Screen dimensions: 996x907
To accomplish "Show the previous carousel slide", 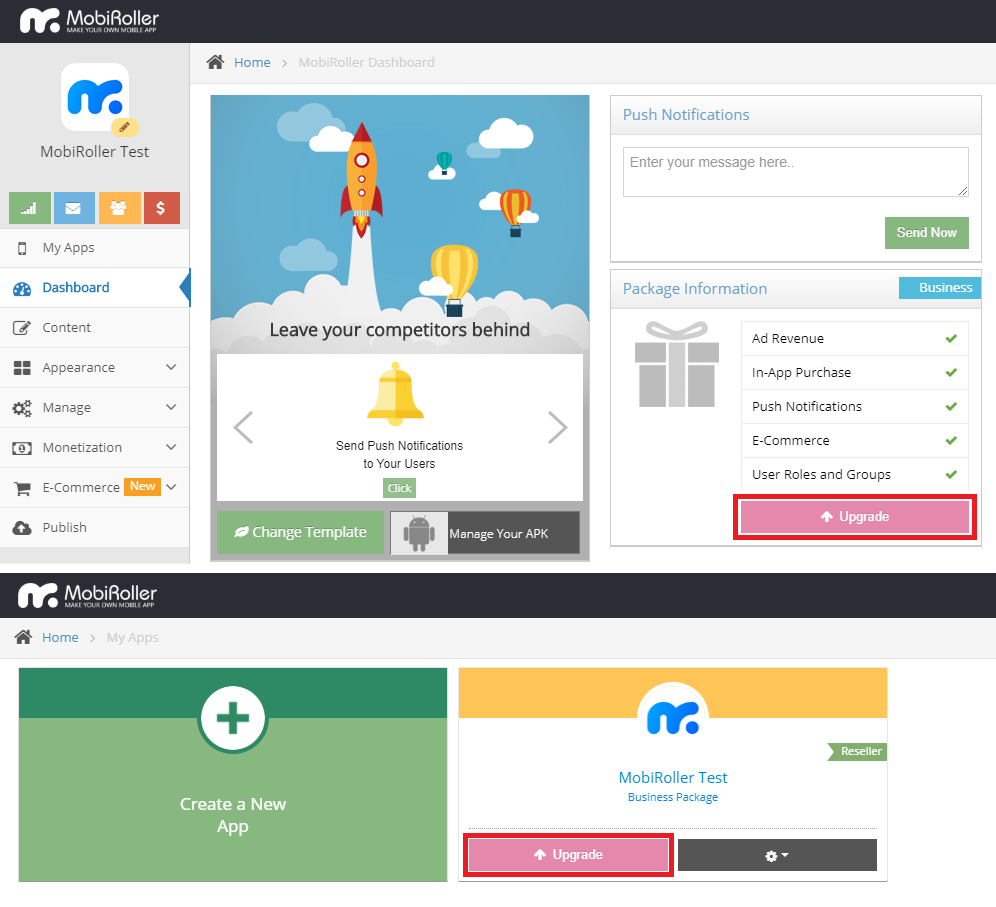I will (243, 427).
